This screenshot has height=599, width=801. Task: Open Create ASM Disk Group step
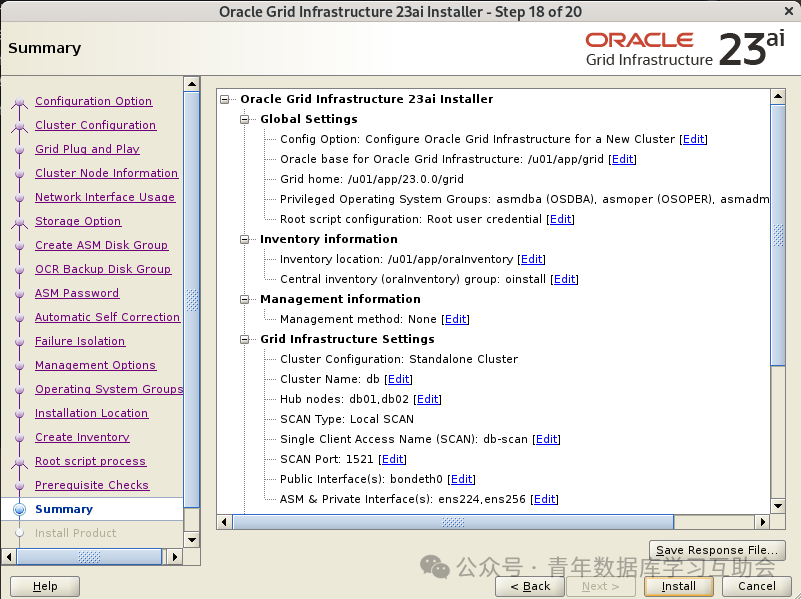coord(101,245)
